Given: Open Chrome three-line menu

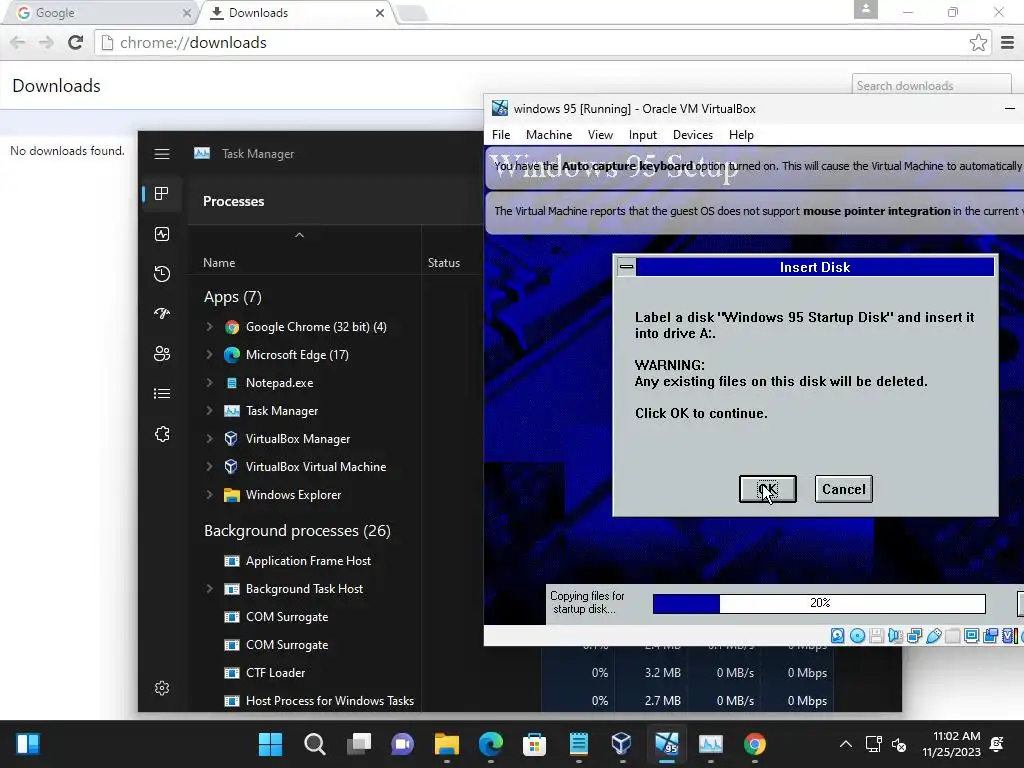Looking at the screenshot, I should coord(1007,42).
